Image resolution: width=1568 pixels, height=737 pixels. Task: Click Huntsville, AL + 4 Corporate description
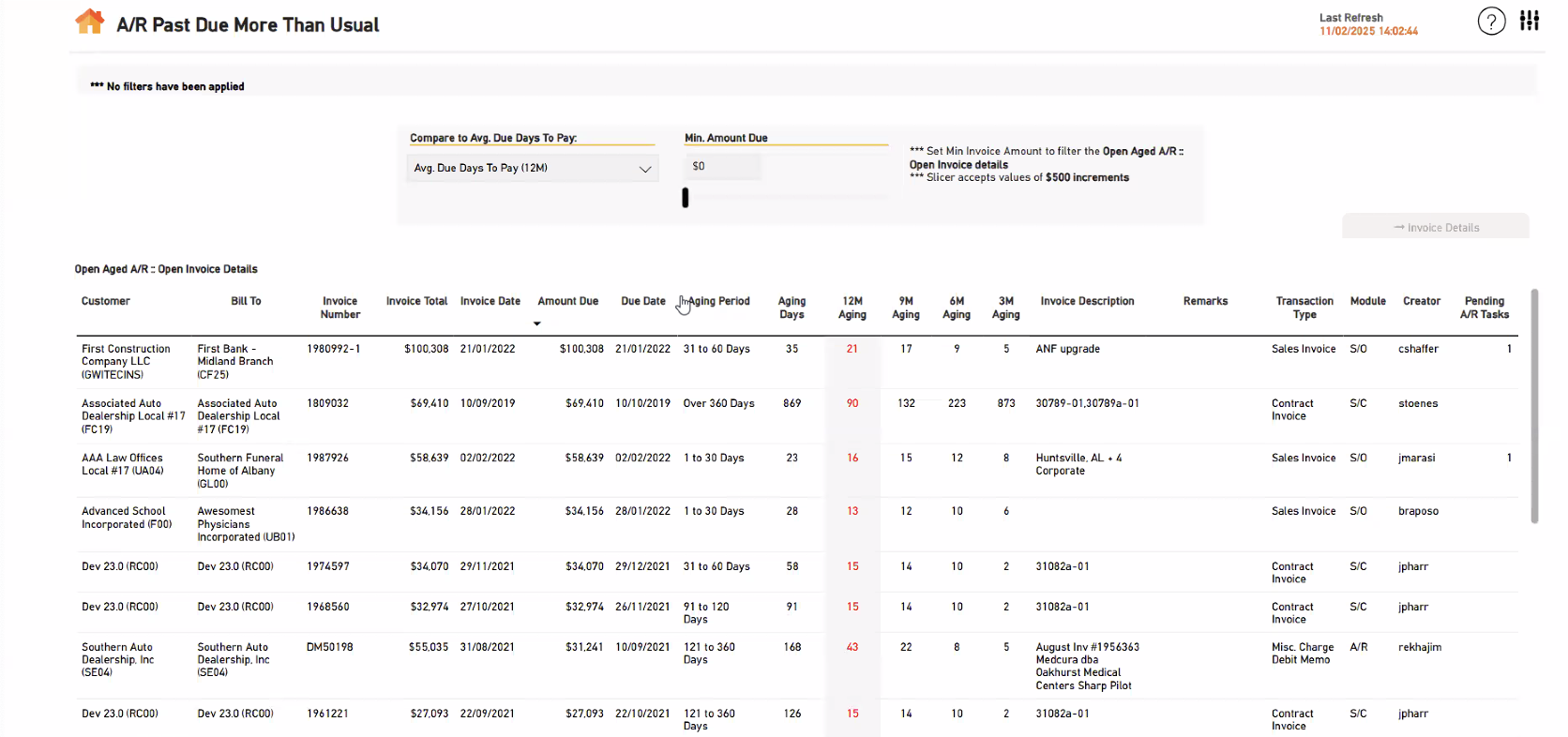(1078, 464)
